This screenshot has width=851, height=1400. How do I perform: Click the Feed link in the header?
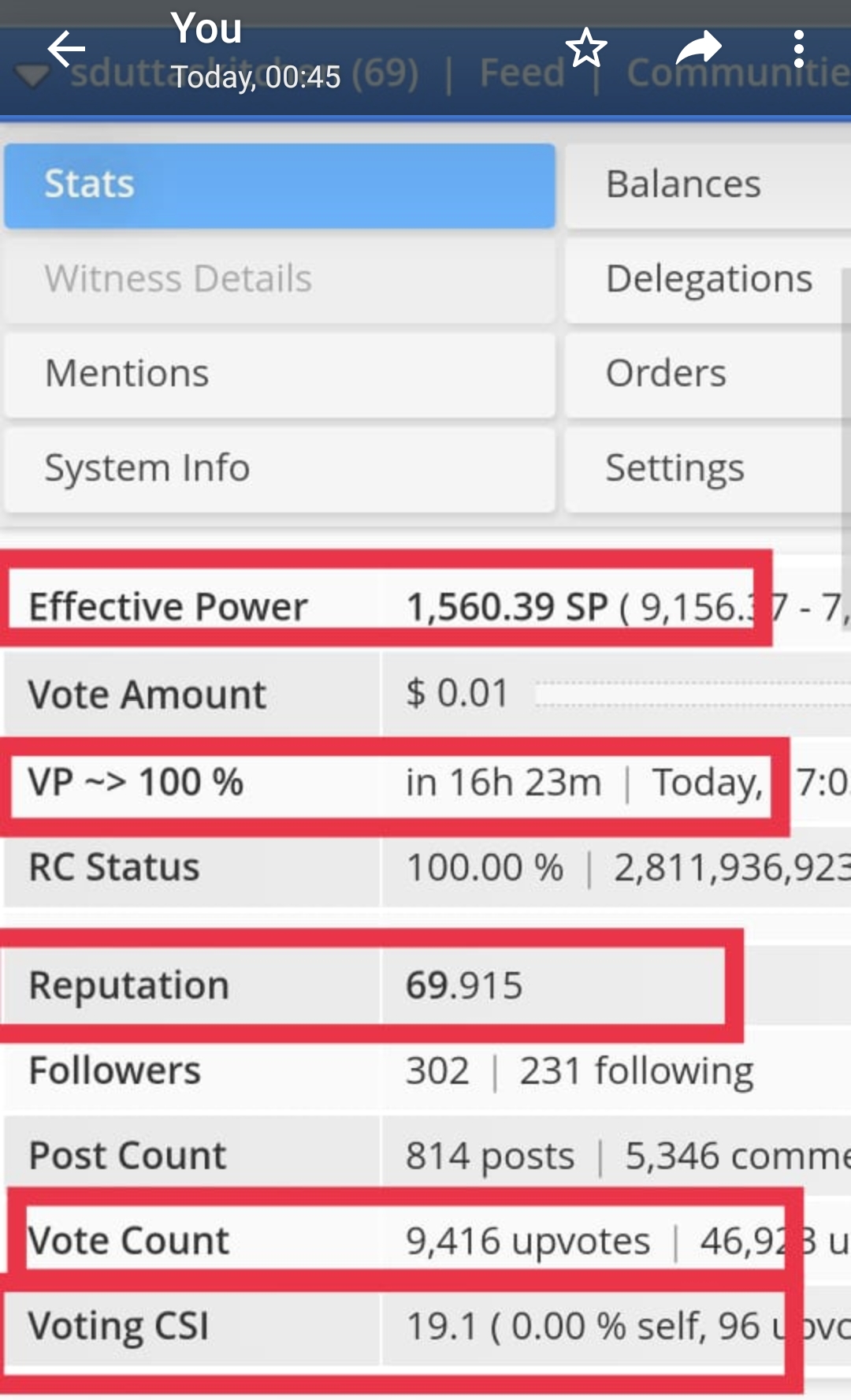[522, 73]
